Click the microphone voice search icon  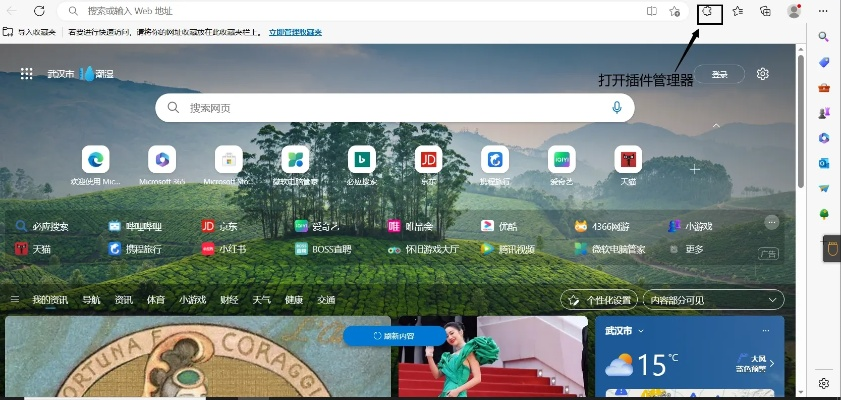pyautogui.click(x=617, y=108)
